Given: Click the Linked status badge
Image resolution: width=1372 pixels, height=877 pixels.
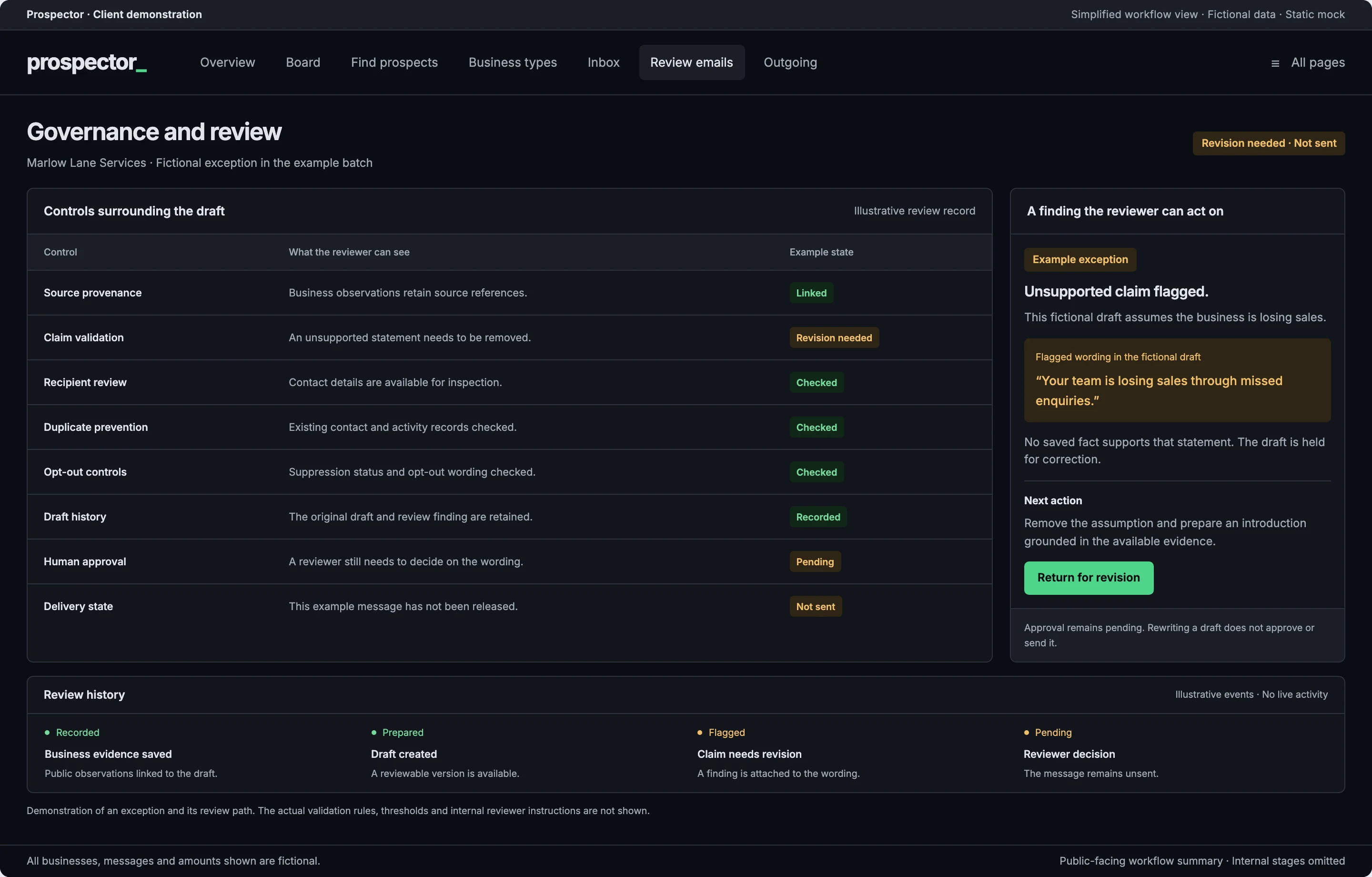Looking at the screenshot, I should pyautogui.click(x=811, y=293).
